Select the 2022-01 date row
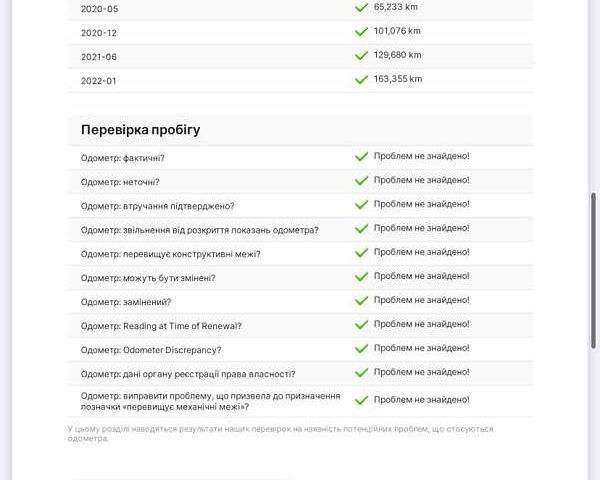The image size is (600, 480). 99,80
